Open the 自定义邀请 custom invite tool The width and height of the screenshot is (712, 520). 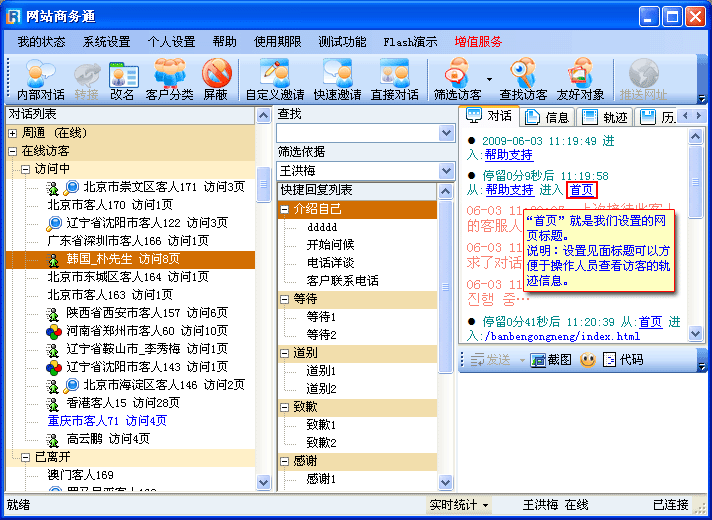coord(273,79)
